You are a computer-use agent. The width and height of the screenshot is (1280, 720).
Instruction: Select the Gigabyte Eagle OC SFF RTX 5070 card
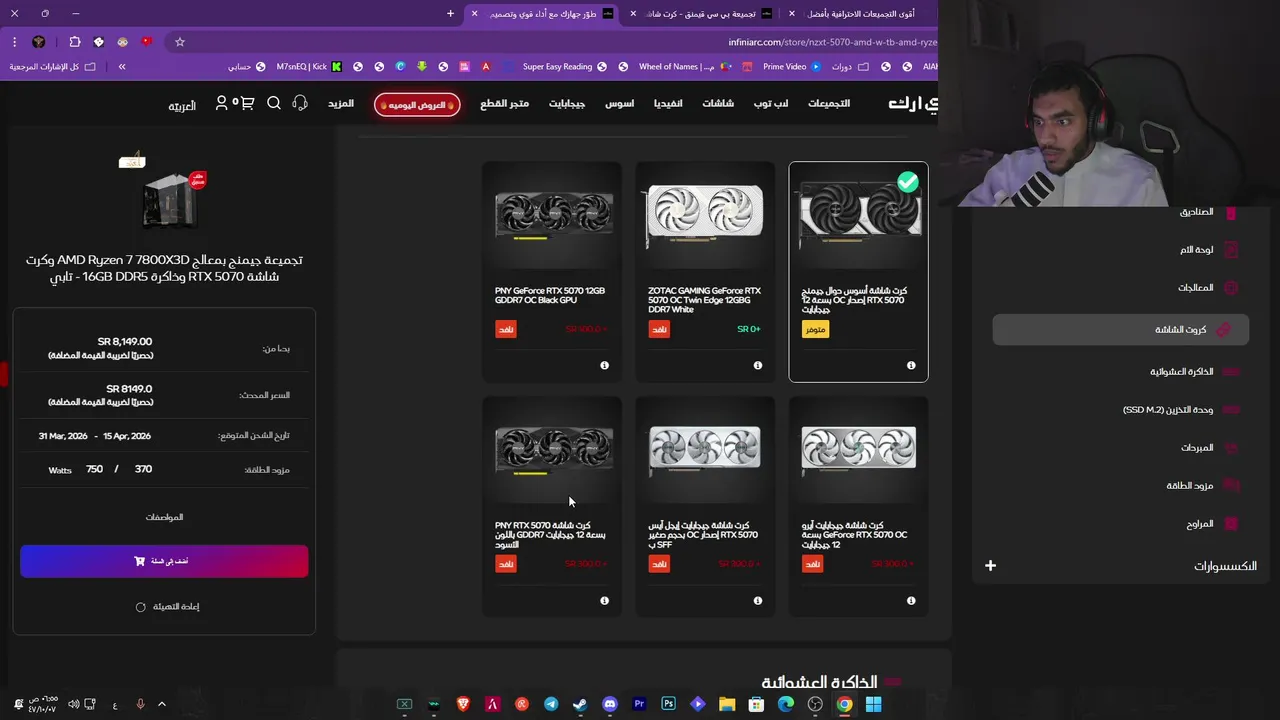pyautogui.click(x=705, y=506)
